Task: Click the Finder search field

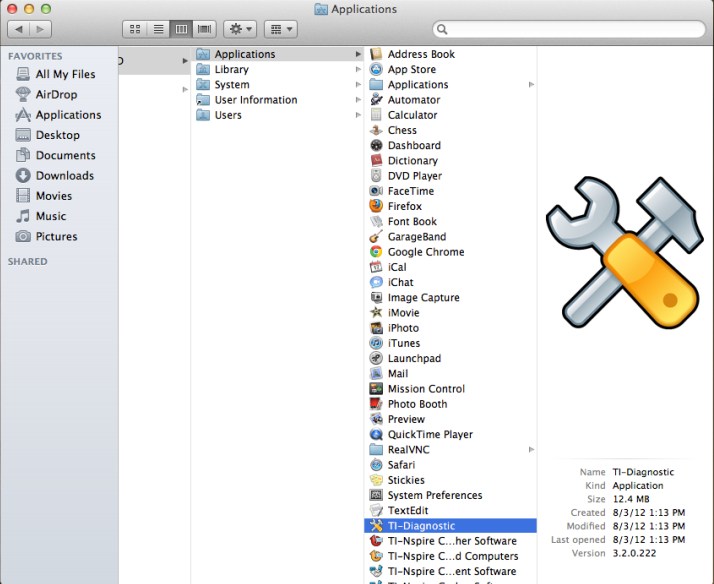Action: 569,29
